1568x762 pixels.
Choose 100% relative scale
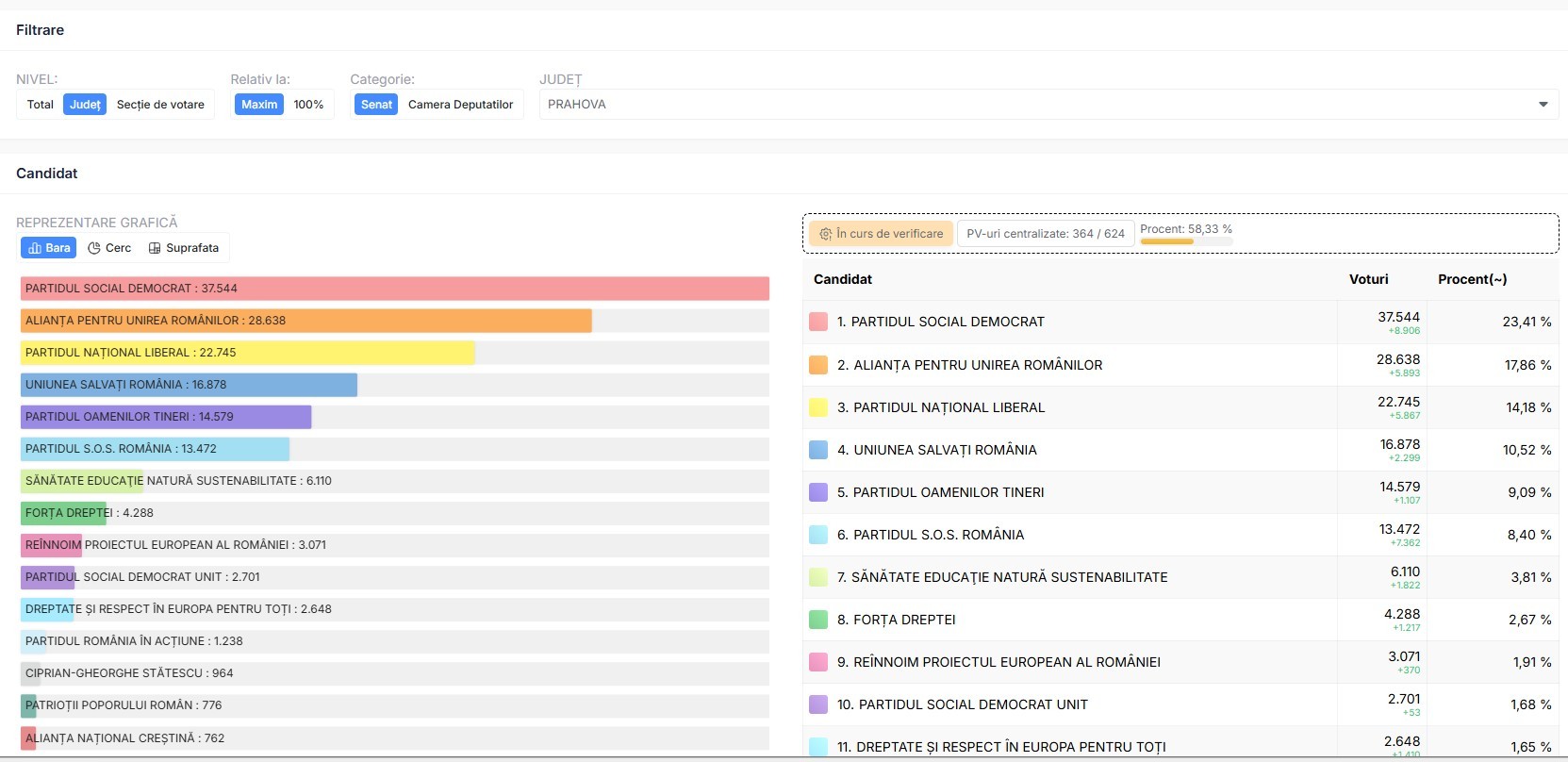(x=308, y=105)
